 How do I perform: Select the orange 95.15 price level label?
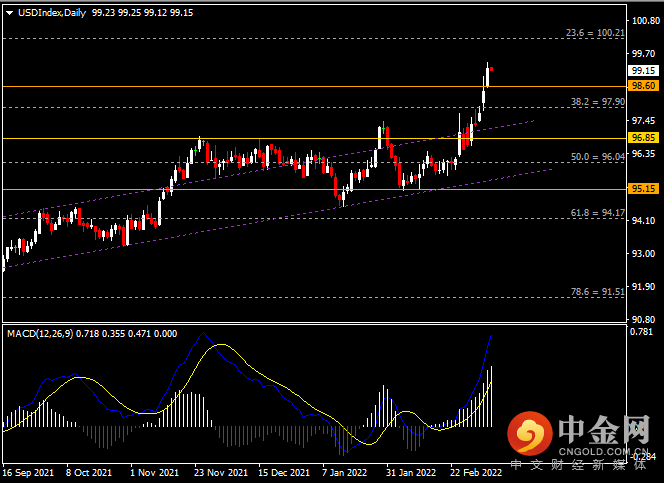[x=643, y=189]
